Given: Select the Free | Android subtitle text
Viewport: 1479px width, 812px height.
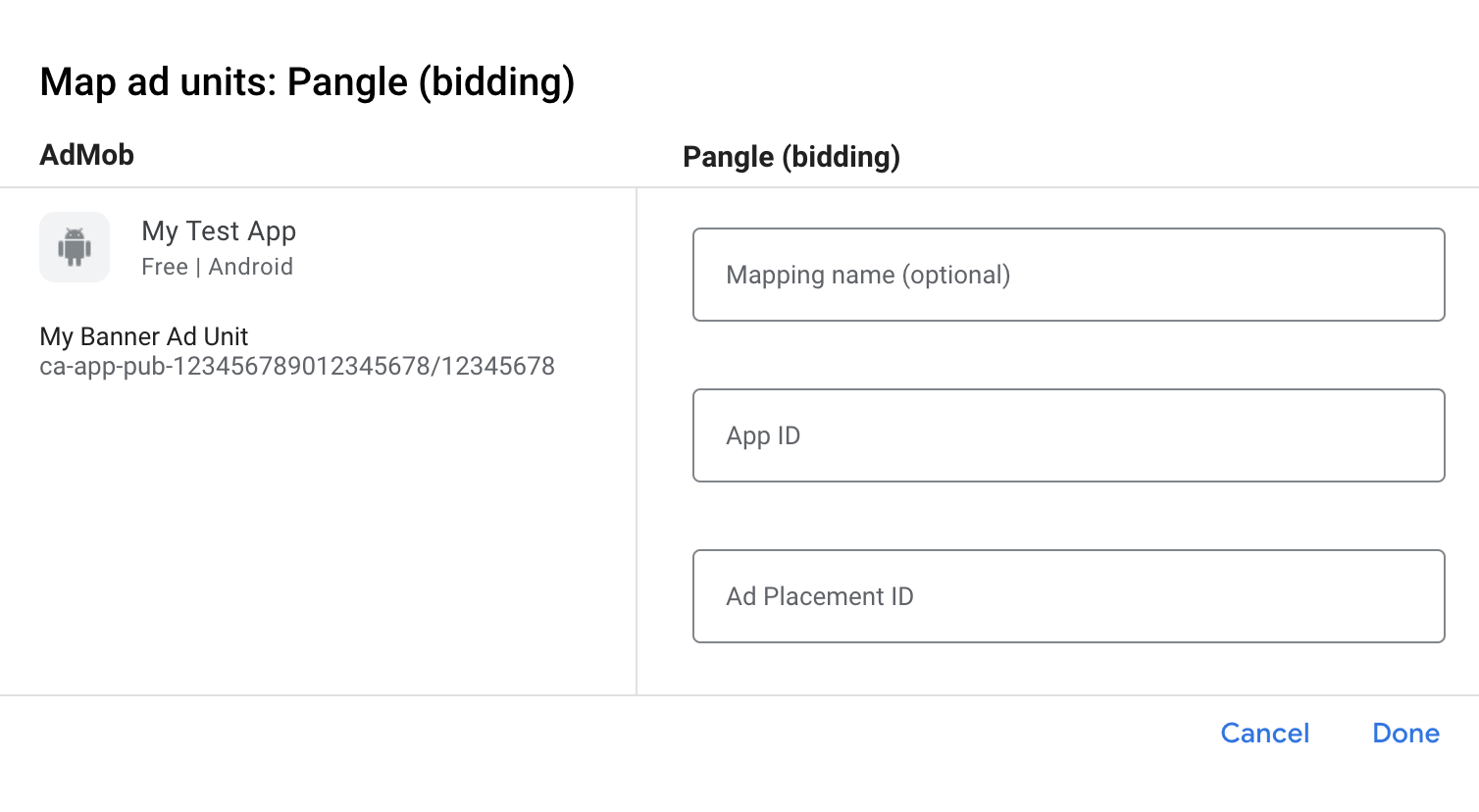Looking at the screenshot, I should pos(217,266).
